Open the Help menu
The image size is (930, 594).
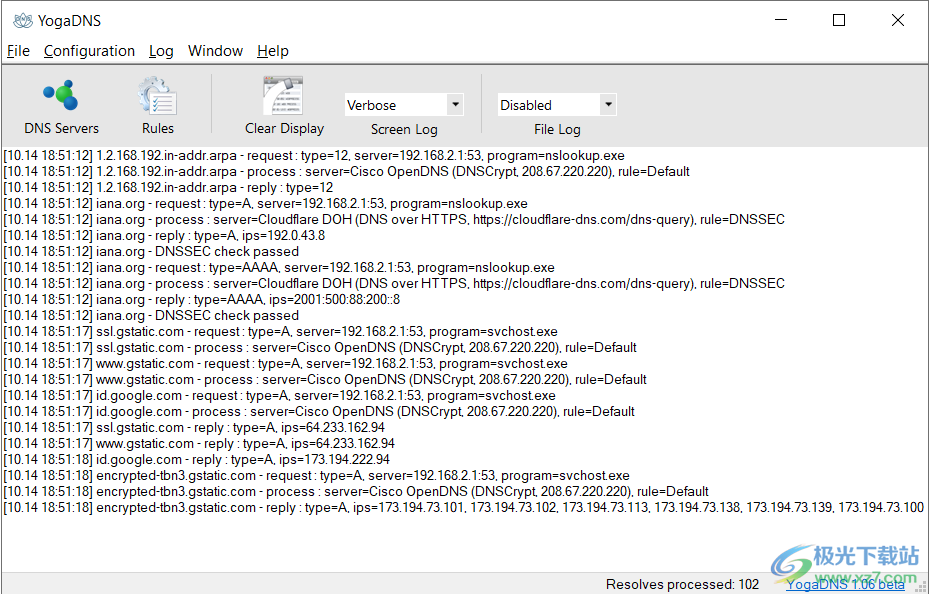point(273,51)
